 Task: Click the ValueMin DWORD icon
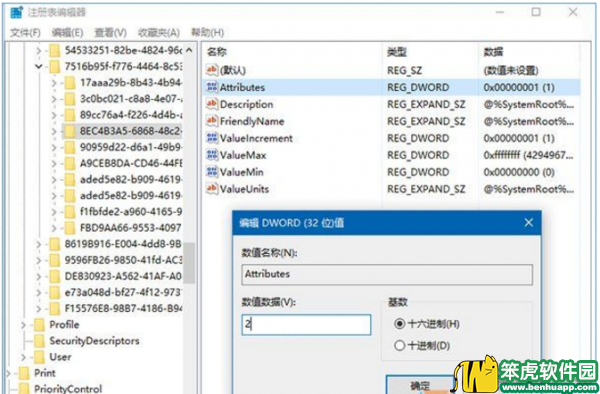[212, 172]
